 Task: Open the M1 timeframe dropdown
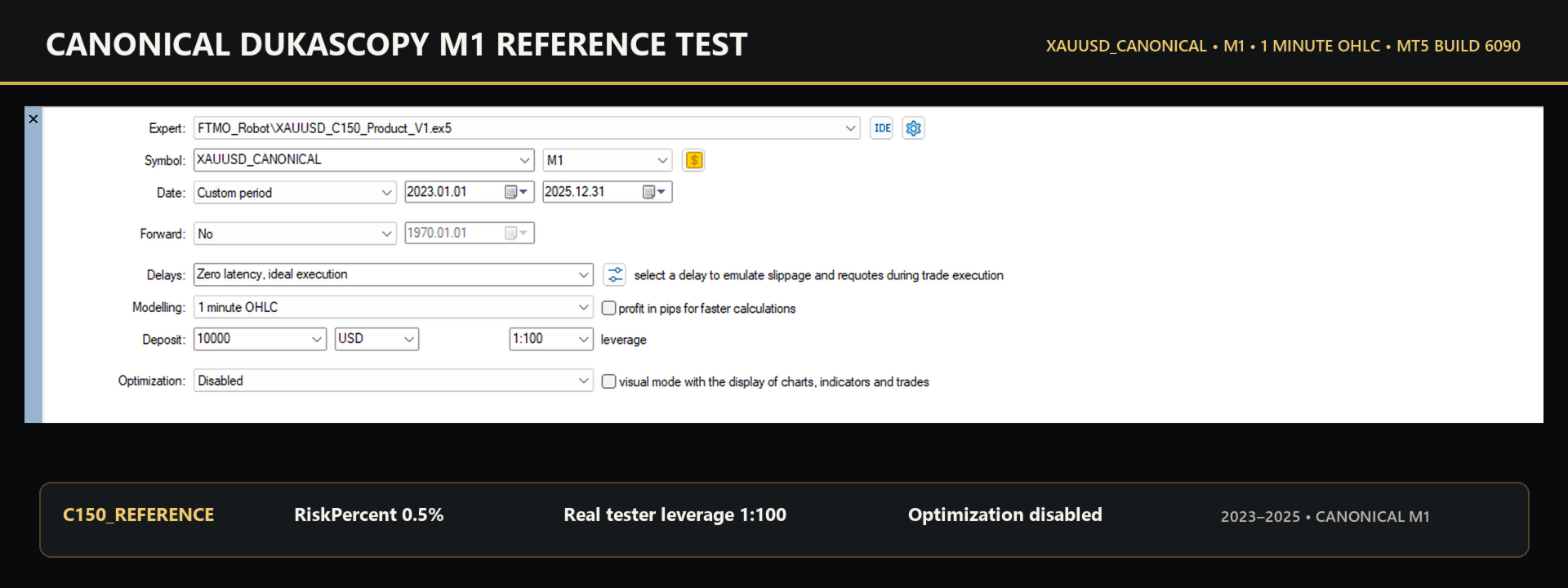click(607, 160)
